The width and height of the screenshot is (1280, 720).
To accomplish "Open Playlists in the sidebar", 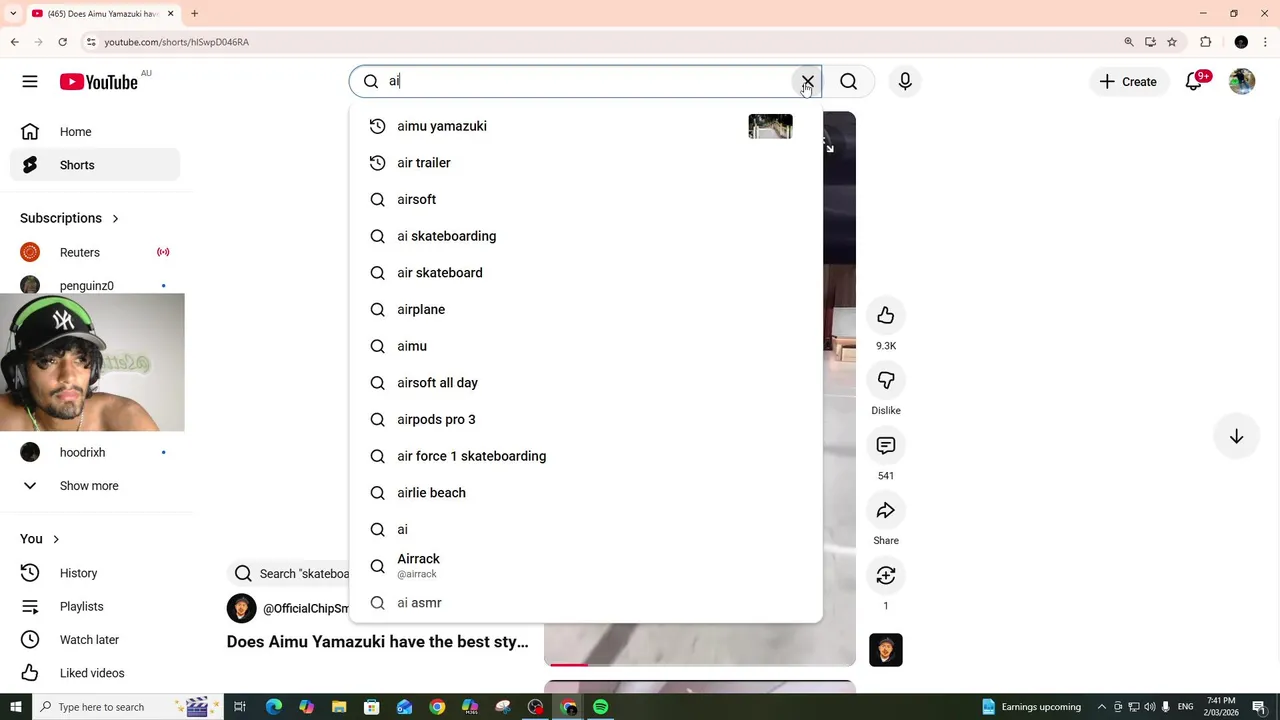I will (x=95, y=607).
